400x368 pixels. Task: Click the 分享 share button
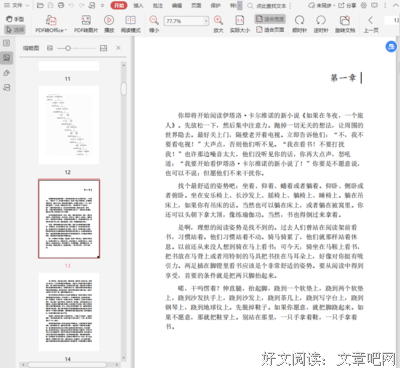(x=348, y=5)
